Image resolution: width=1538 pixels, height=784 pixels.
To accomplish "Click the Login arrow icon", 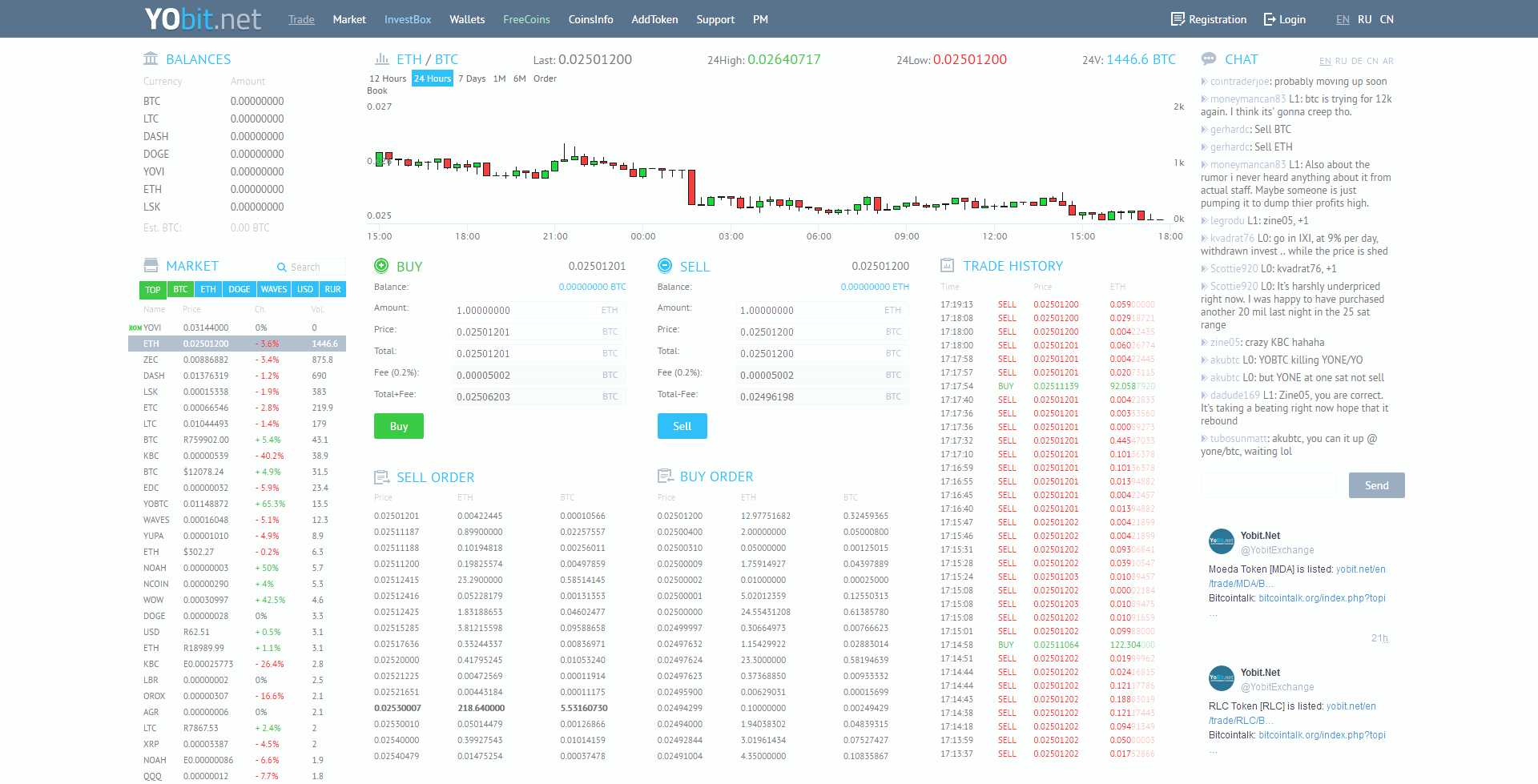I will coord(1270,19).
